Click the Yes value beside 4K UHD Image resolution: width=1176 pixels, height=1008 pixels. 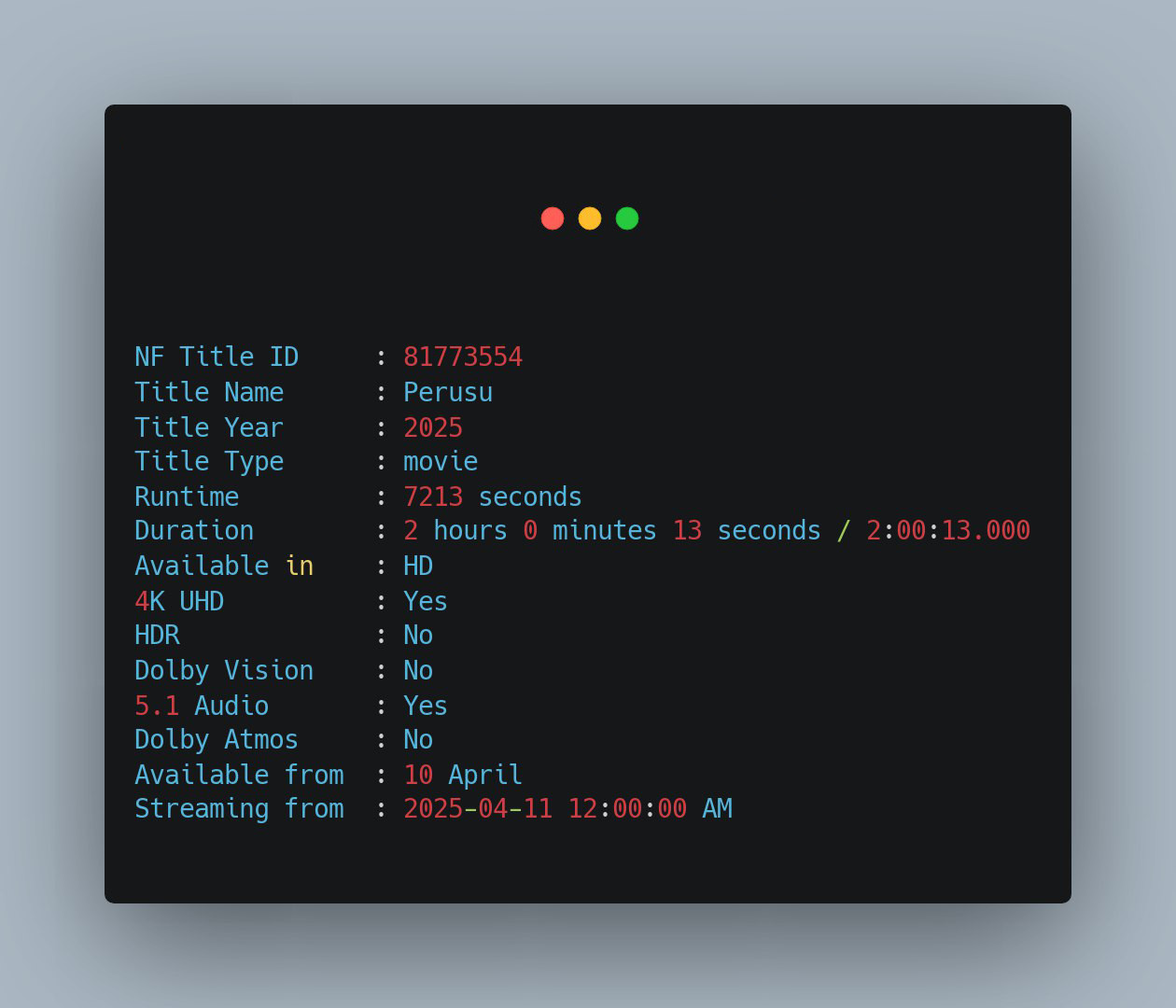point(426,601)
